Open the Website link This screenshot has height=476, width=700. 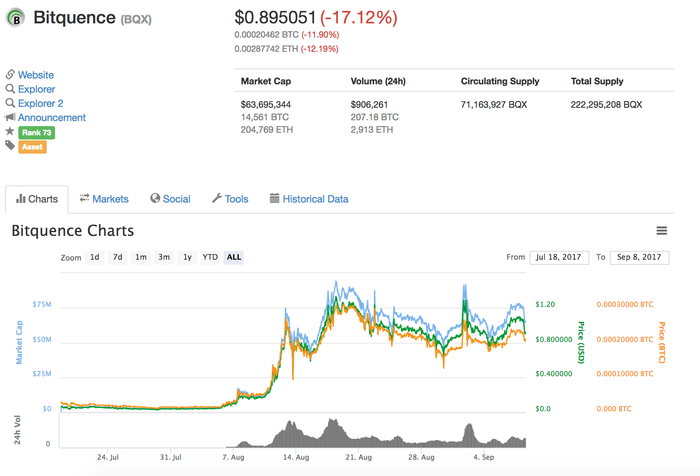(x=36, y=75)
